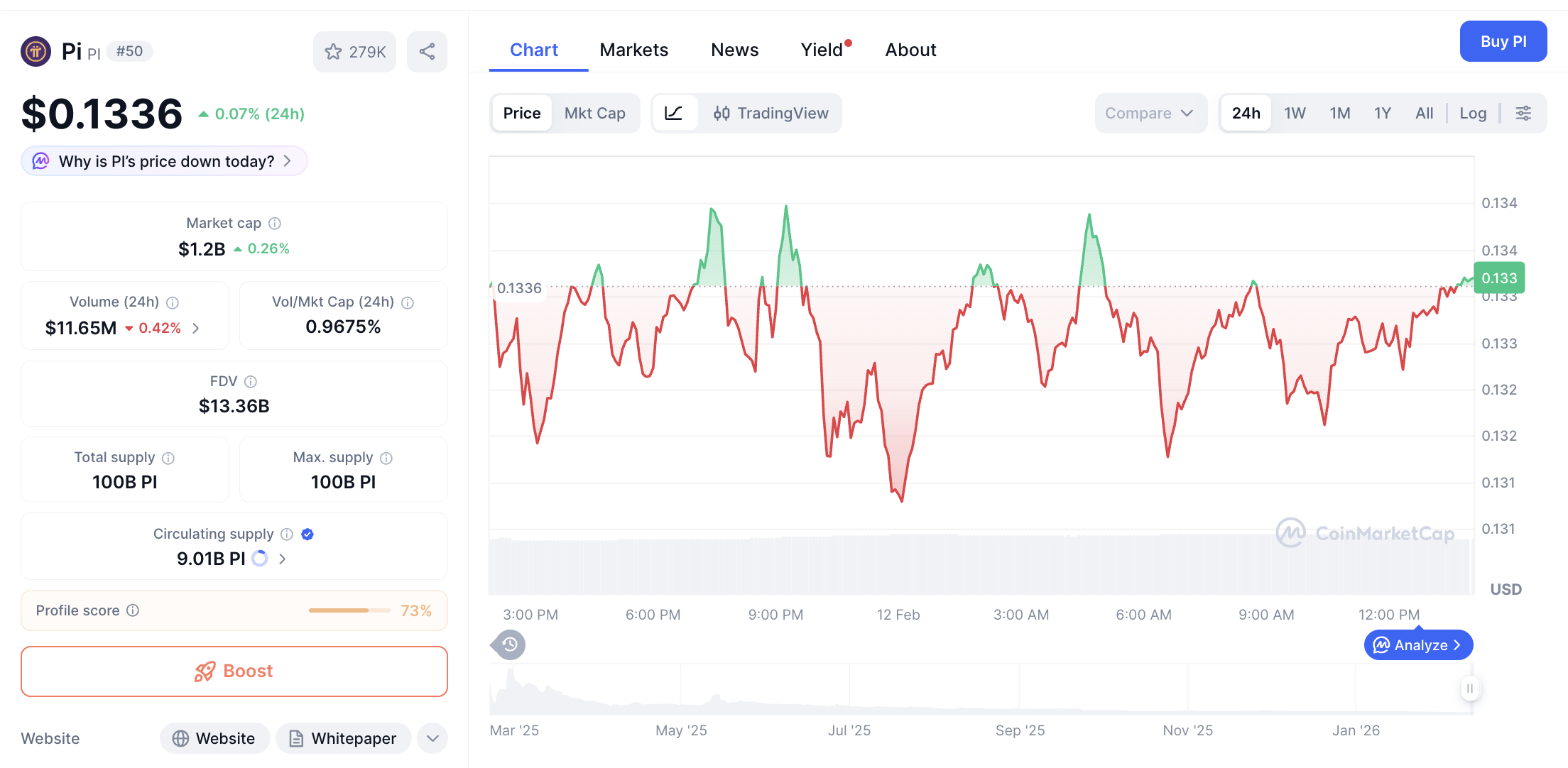The image size is (1568, 768).
Task: Toggle Log scale on the chart
Action: (1473, 113)
